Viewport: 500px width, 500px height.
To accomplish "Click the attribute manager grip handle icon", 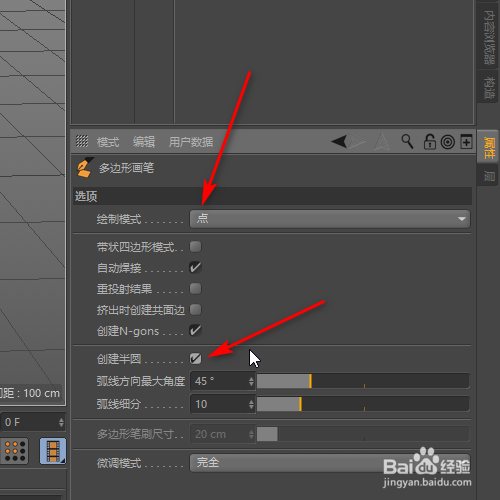I will point(82,141).
